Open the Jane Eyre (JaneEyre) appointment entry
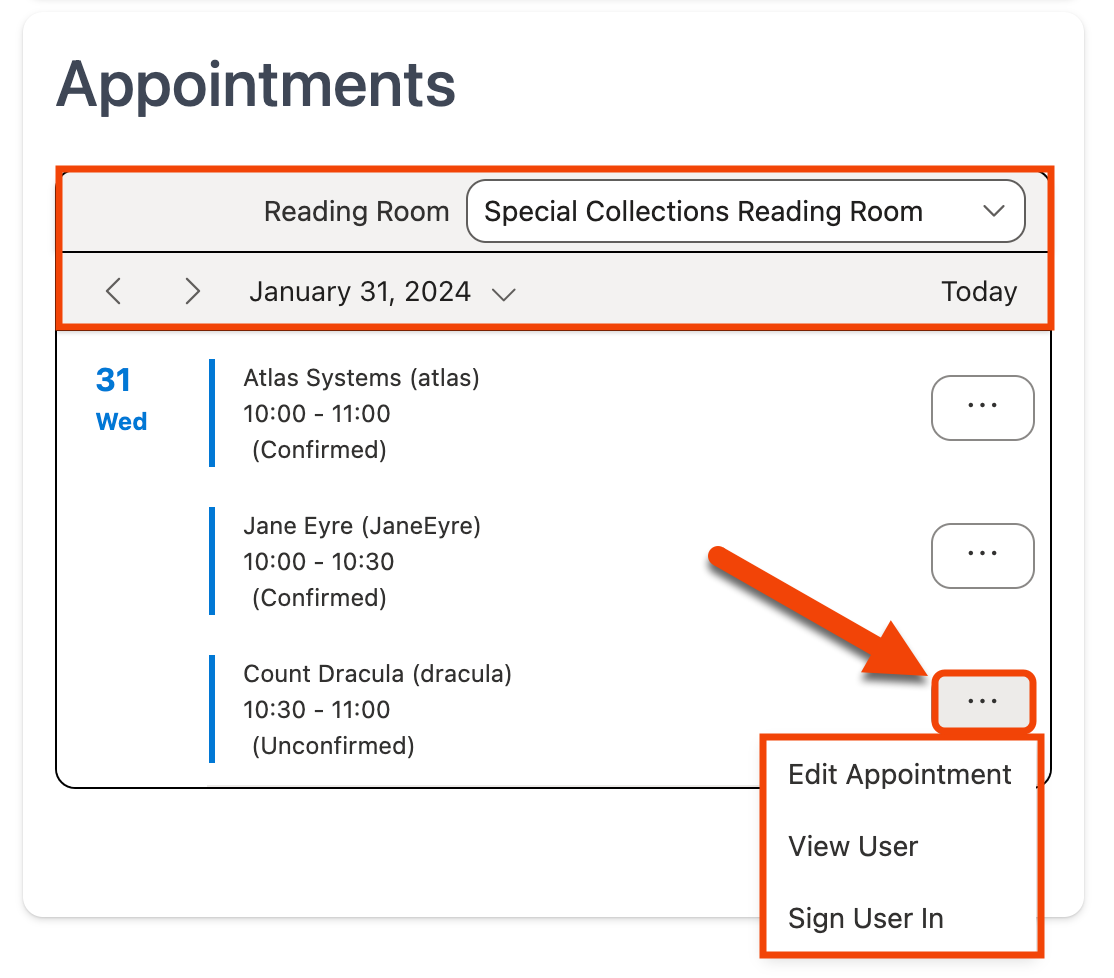The image size is (1114, 978). (362, 526)
